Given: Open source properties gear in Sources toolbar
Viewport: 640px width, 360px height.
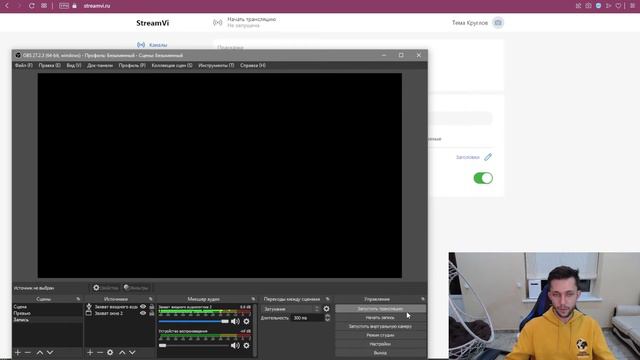Looking at the screenshot, I should (x=110, y=352).
